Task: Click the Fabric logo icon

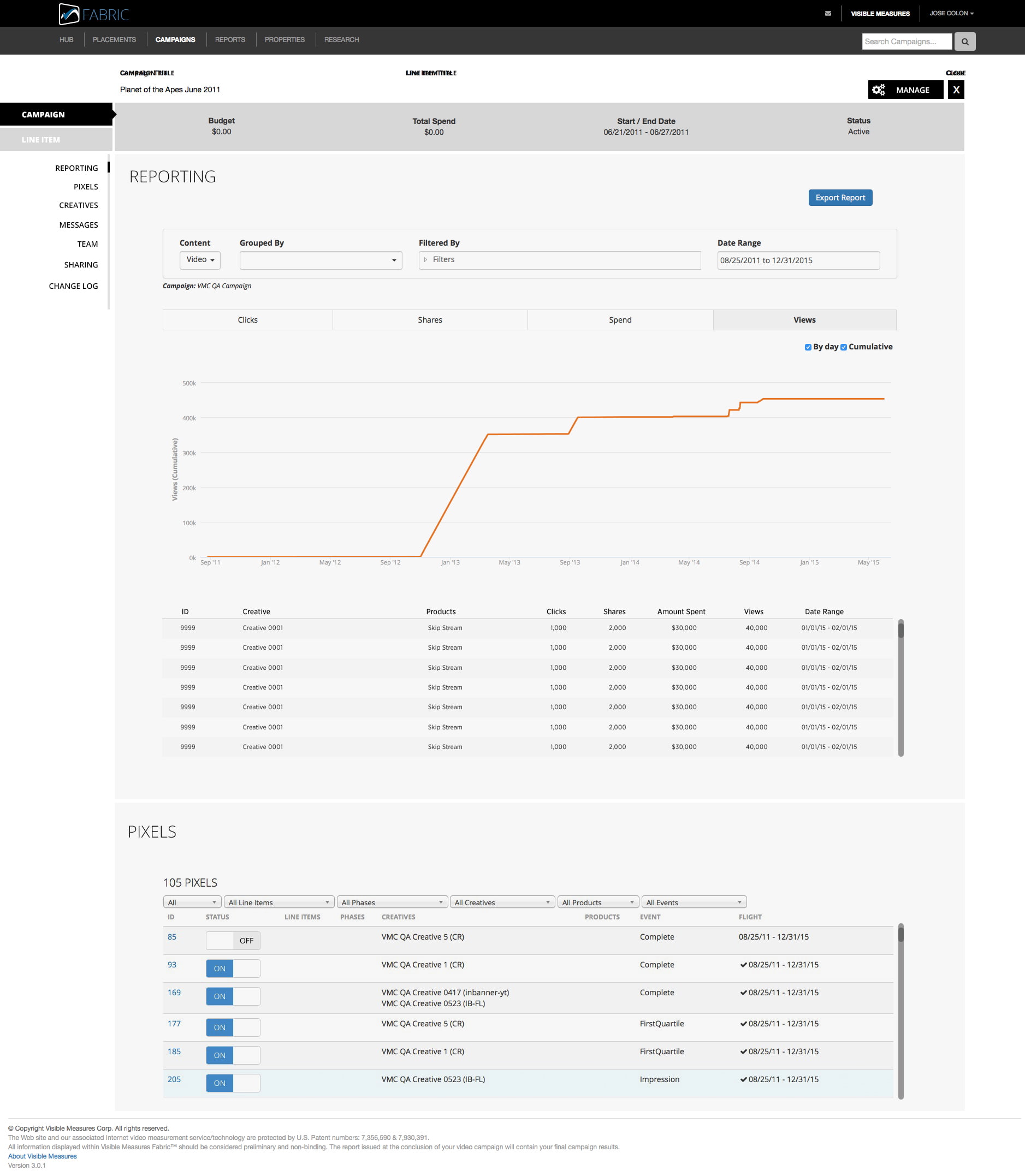Action: (x=69, y=14)
